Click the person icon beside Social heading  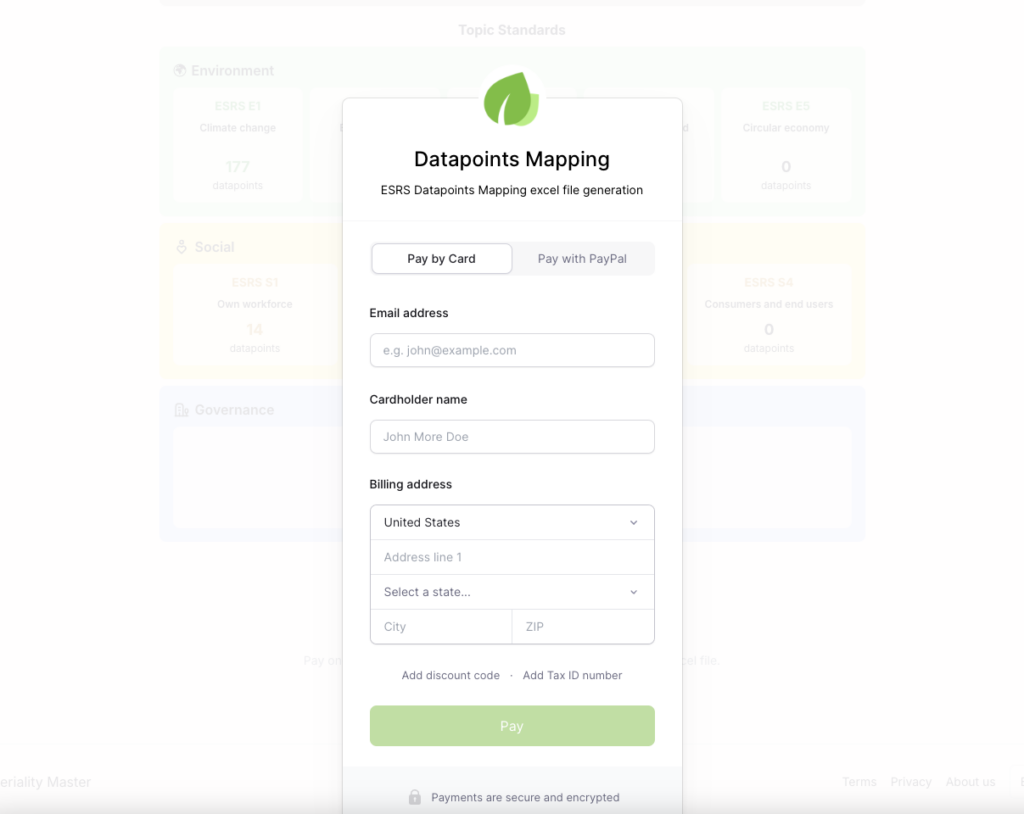[180, 246]
